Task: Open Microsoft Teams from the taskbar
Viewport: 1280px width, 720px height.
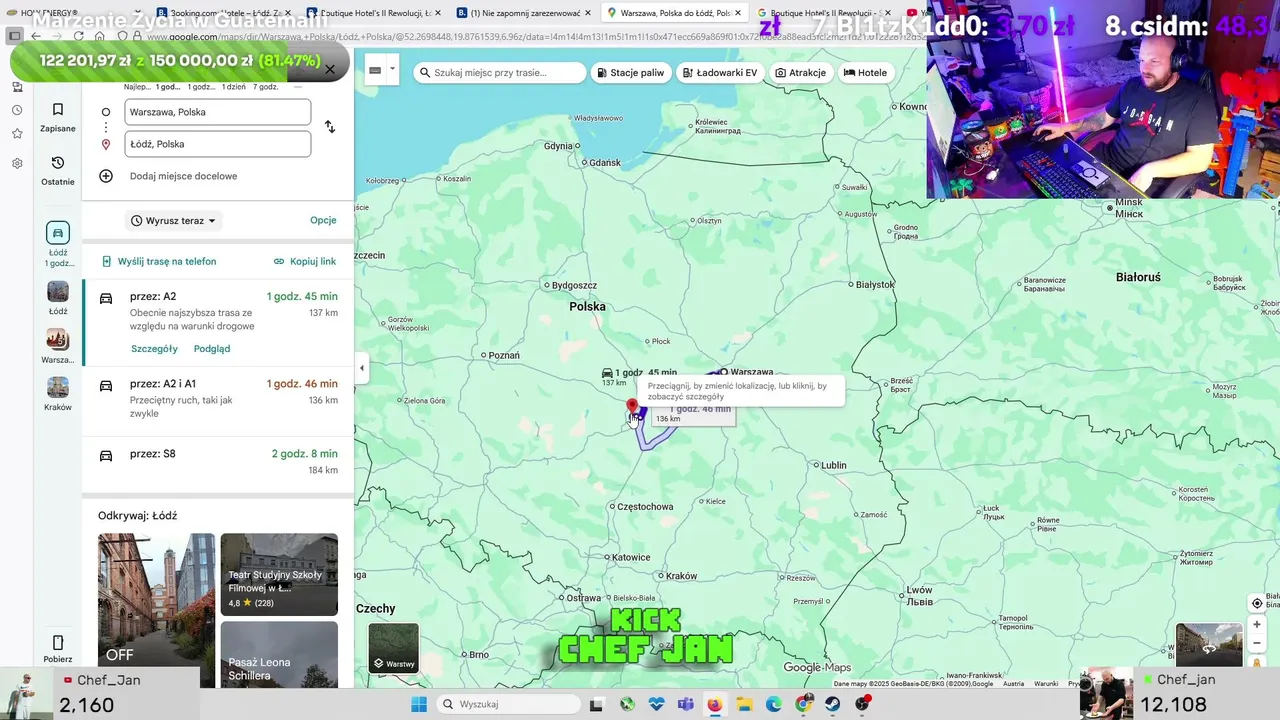Action: point(686,704)
